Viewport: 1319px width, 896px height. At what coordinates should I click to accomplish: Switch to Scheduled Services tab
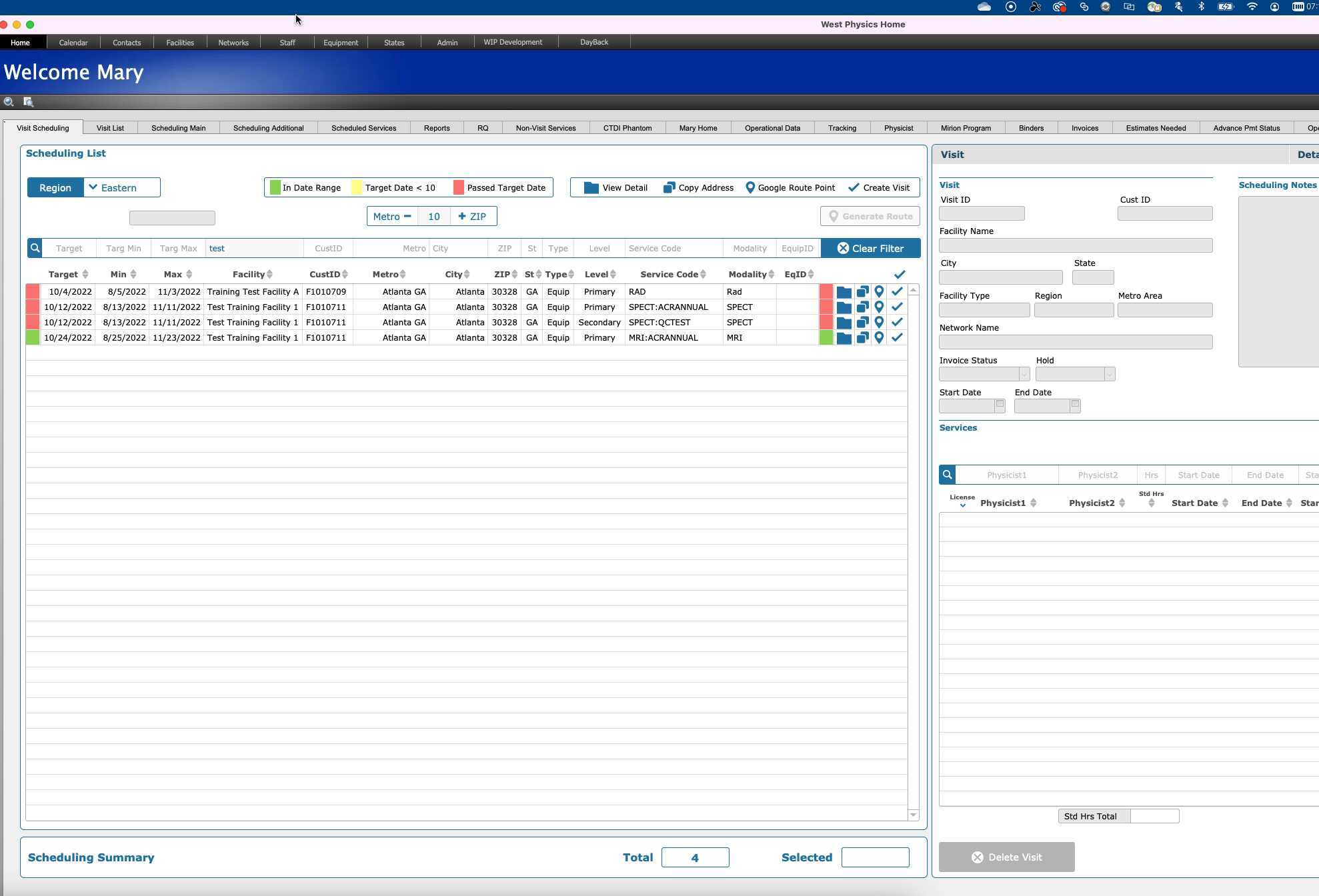(363, 128)
